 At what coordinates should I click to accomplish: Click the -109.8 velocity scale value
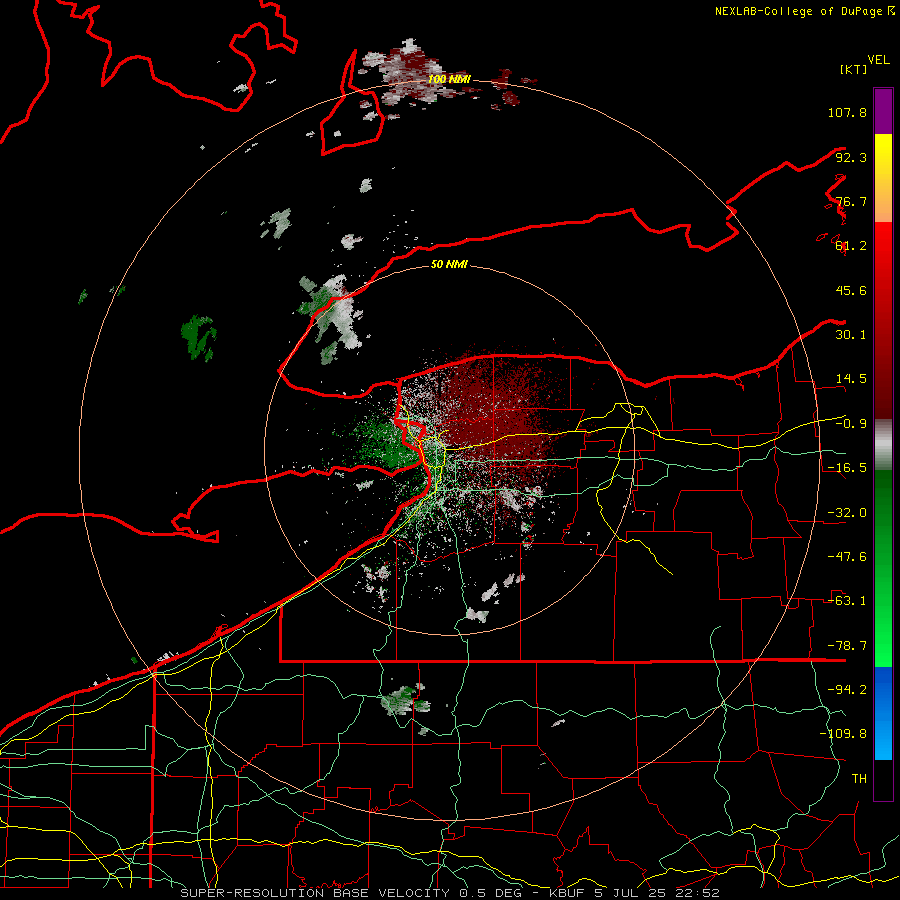tap(843, 734)
